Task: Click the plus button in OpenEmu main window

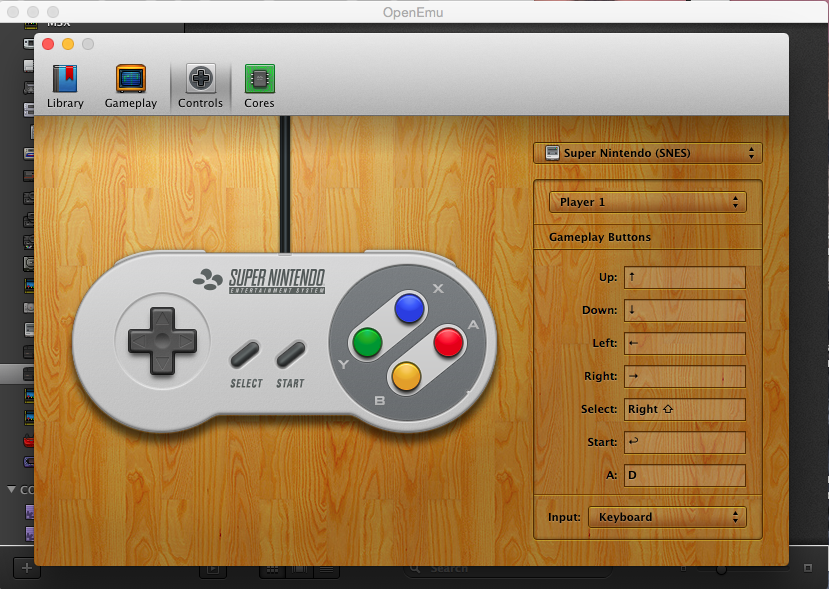Action: coord(26,568)
